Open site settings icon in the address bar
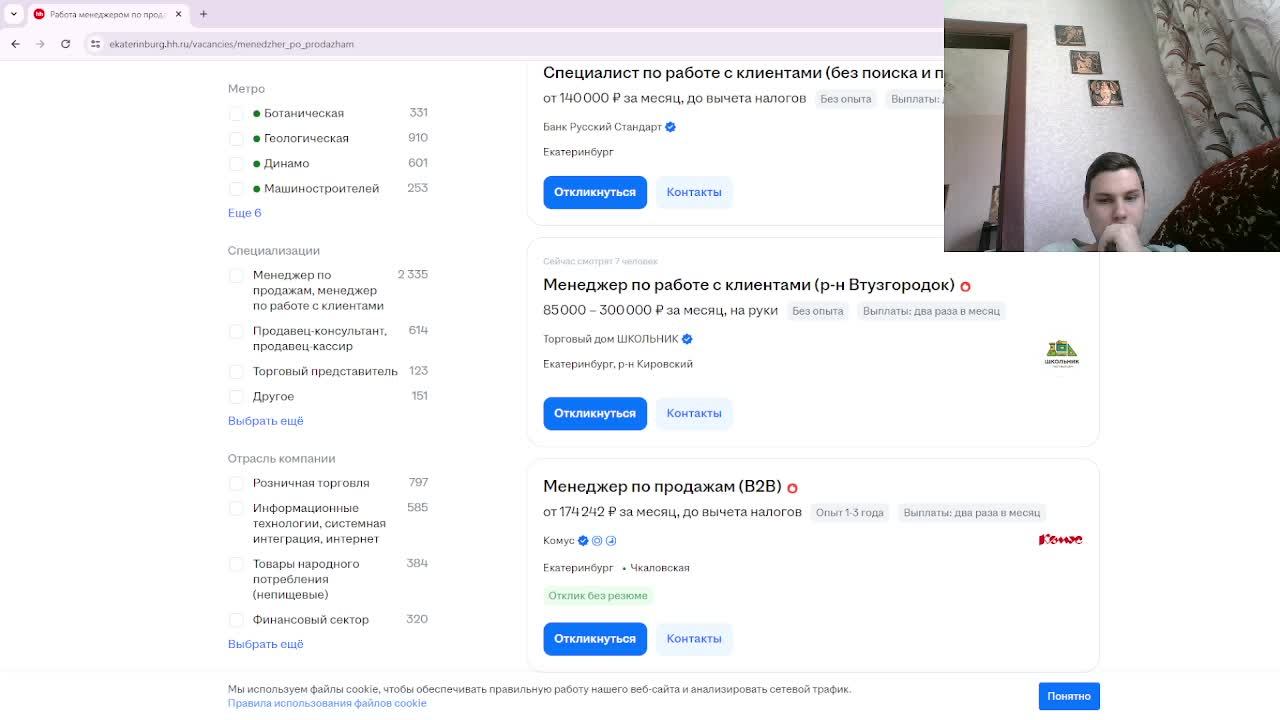Image resolution: width=1280 pixels, height=720 pixels. coord(95,44)
